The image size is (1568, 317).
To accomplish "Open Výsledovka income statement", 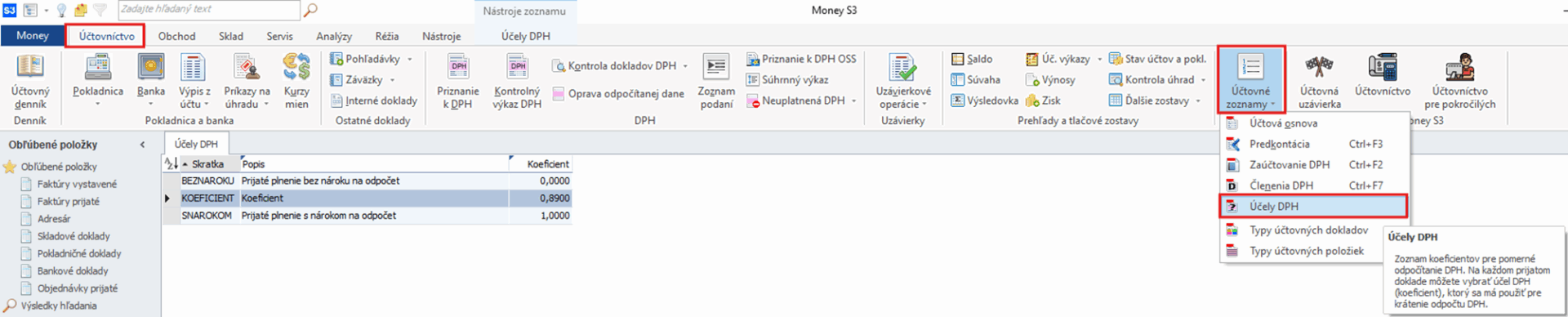I will point(985,100).
